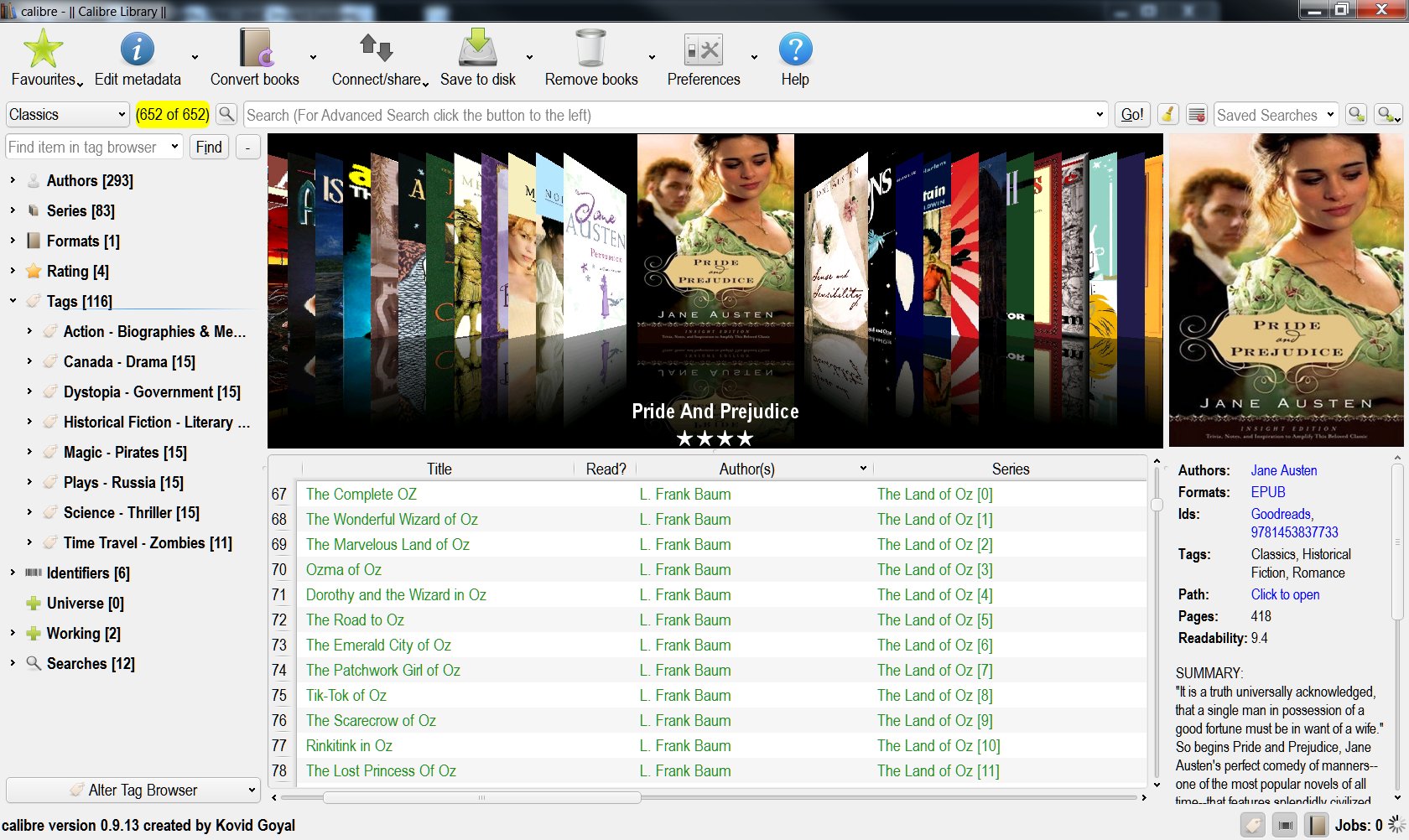Click the Edit metadata info icon
The height and width of the screenshot is (840, 1409).
[138, 49]
